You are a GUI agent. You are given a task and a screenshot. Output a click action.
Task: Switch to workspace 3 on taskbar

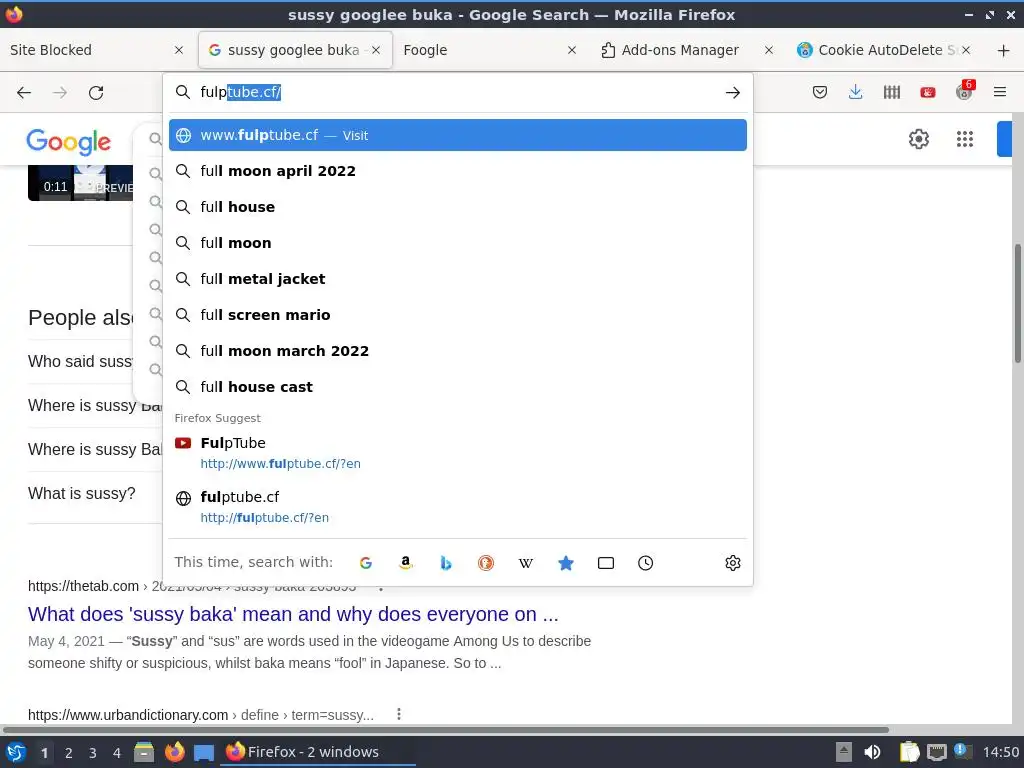[x=93, y=753]
